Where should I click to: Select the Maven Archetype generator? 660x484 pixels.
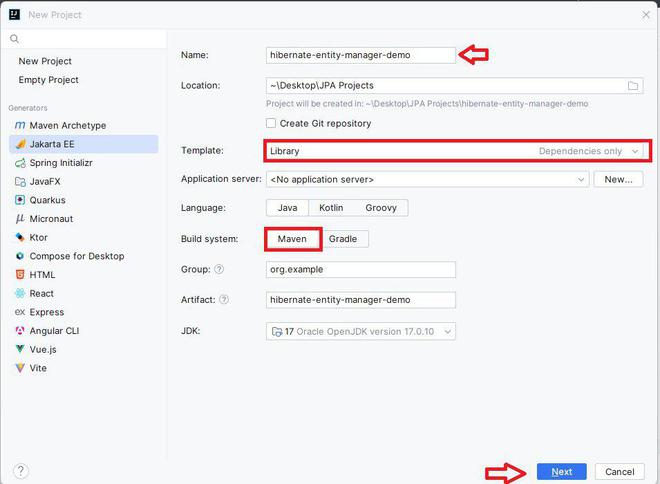84,125
